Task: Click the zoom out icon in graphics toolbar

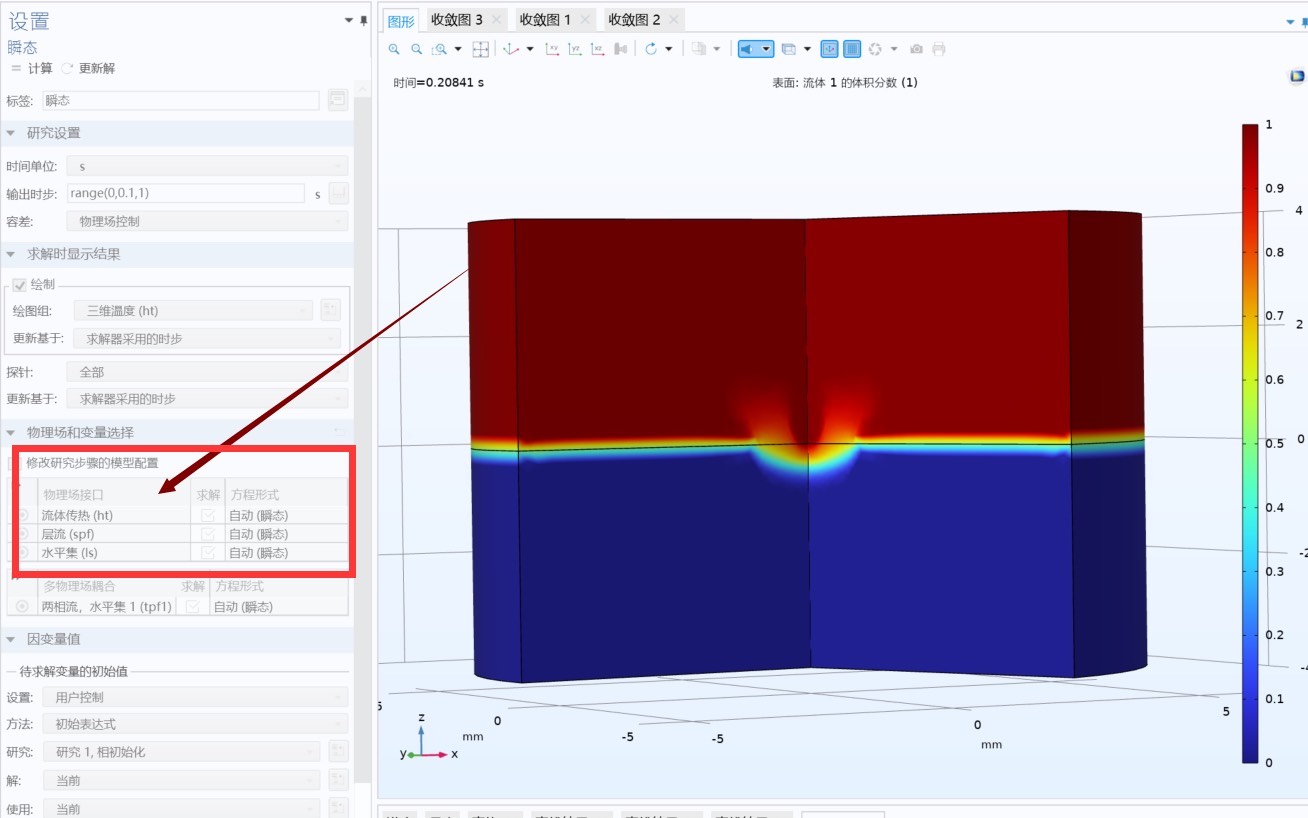Action: (416, 49)
